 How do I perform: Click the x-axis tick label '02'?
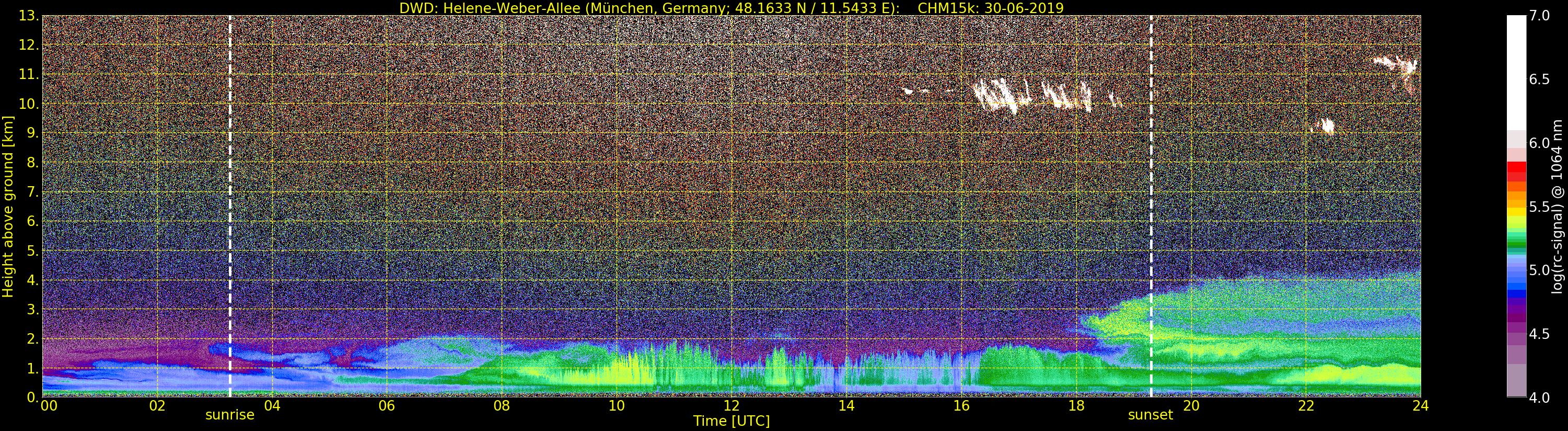(157, 405)
